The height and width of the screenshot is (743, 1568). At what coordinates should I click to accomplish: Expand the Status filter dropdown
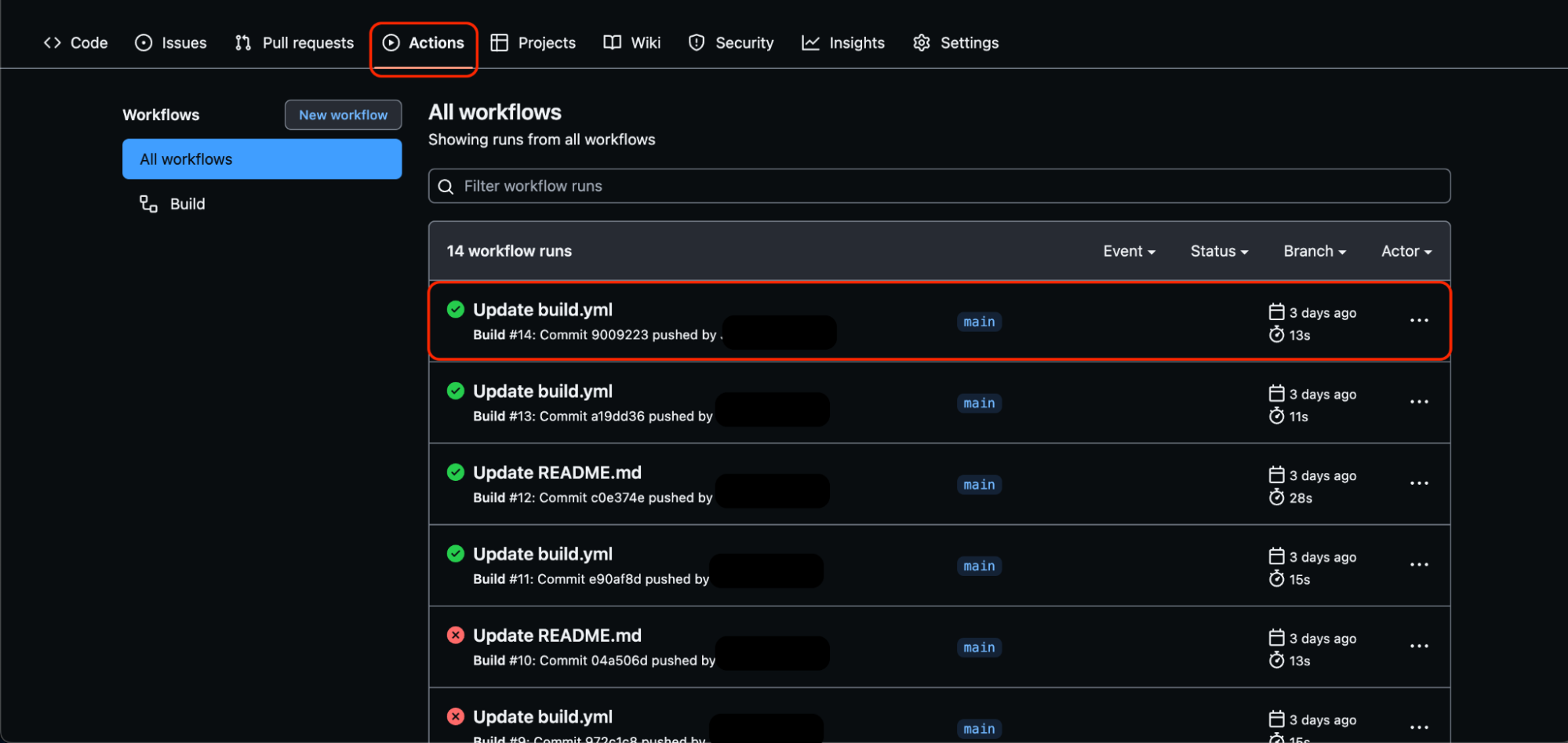(1219, 251)
